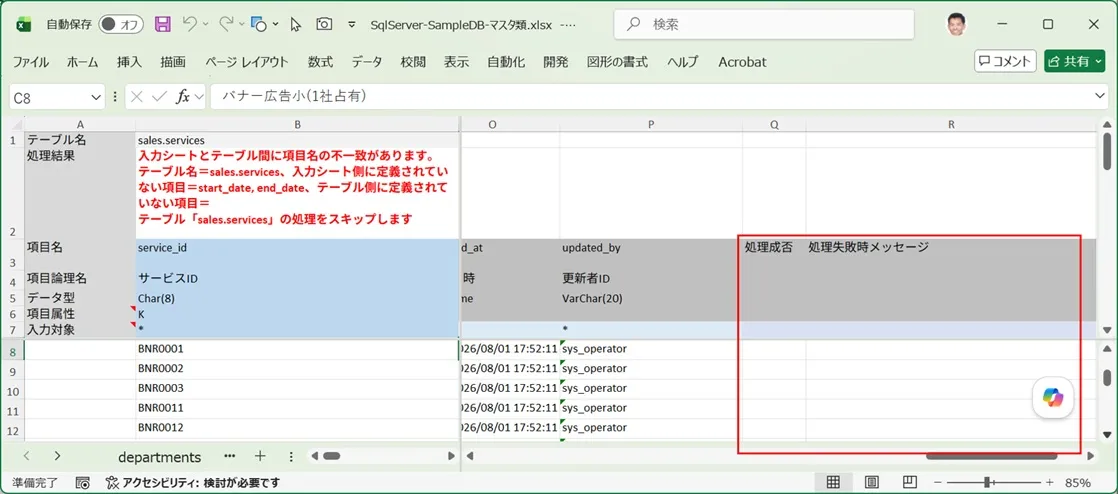
Task: Select row 8 header
Action: [14, 350]
